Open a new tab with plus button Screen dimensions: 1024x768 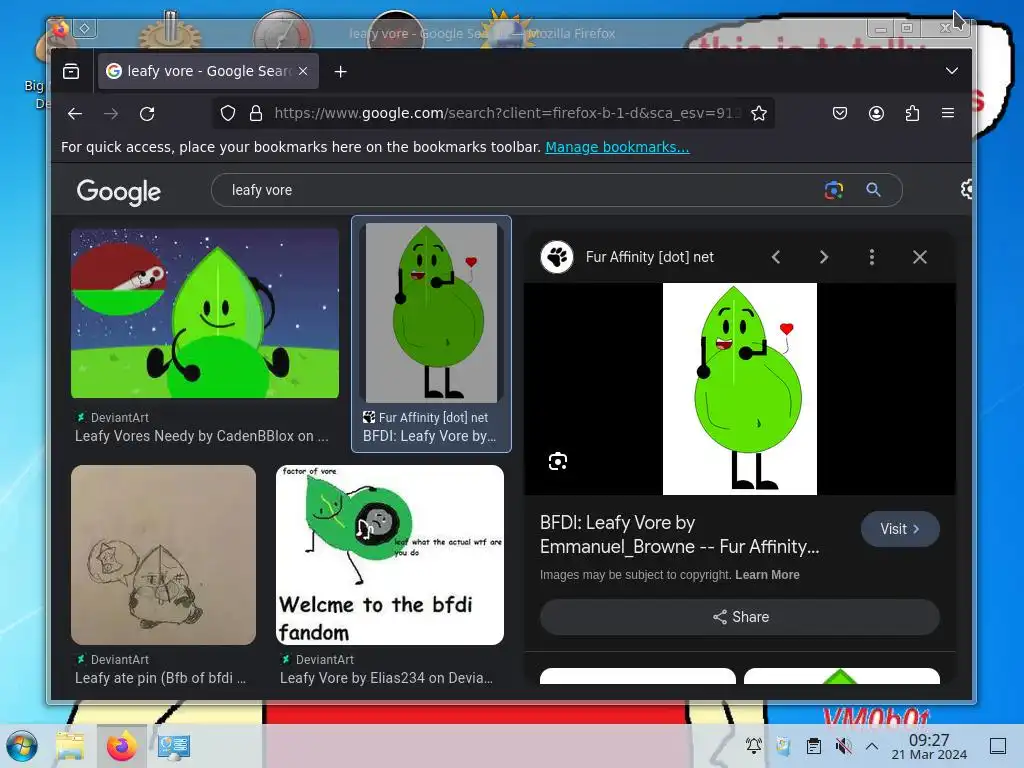tap(340, 71)
